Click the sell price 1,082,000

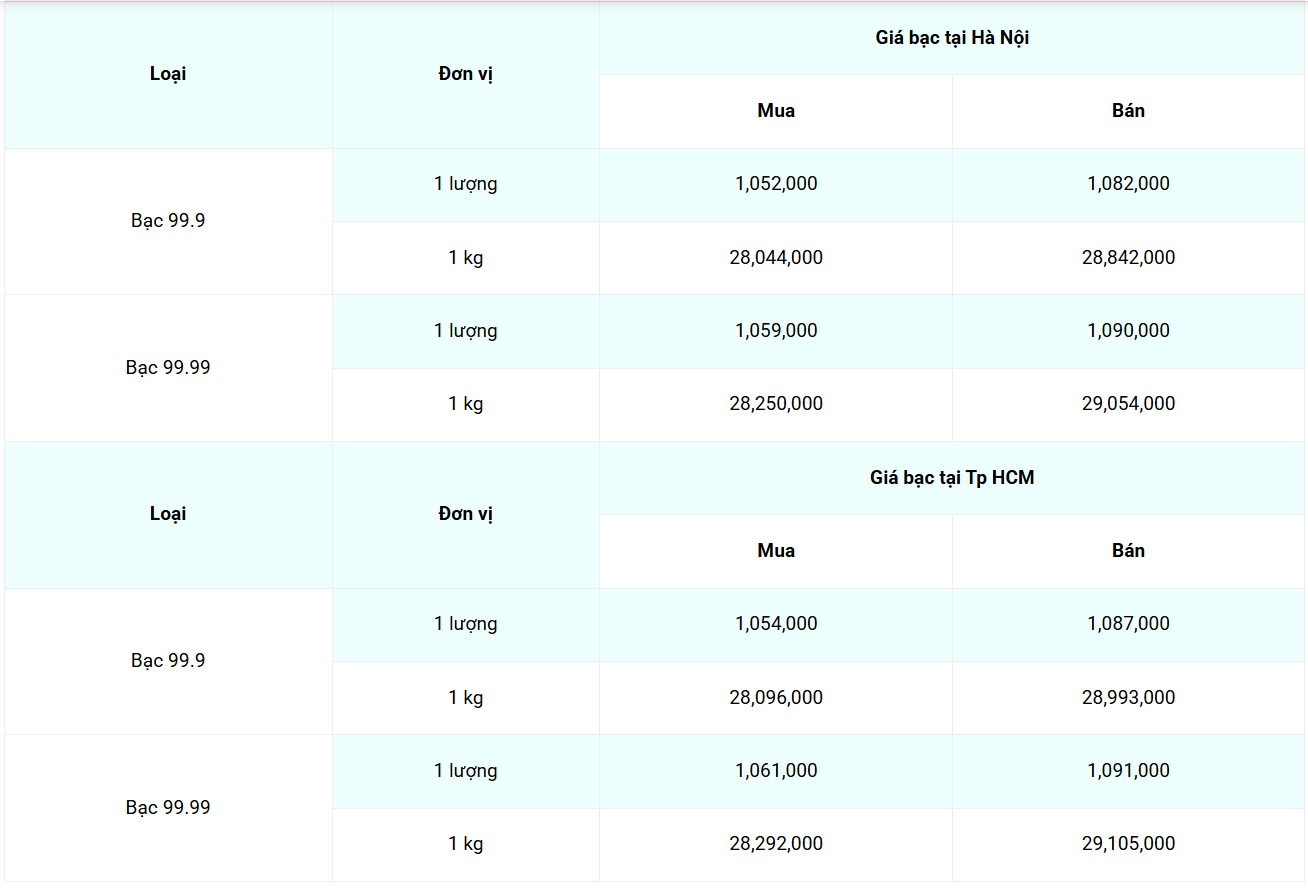[x=1128, y=184]
